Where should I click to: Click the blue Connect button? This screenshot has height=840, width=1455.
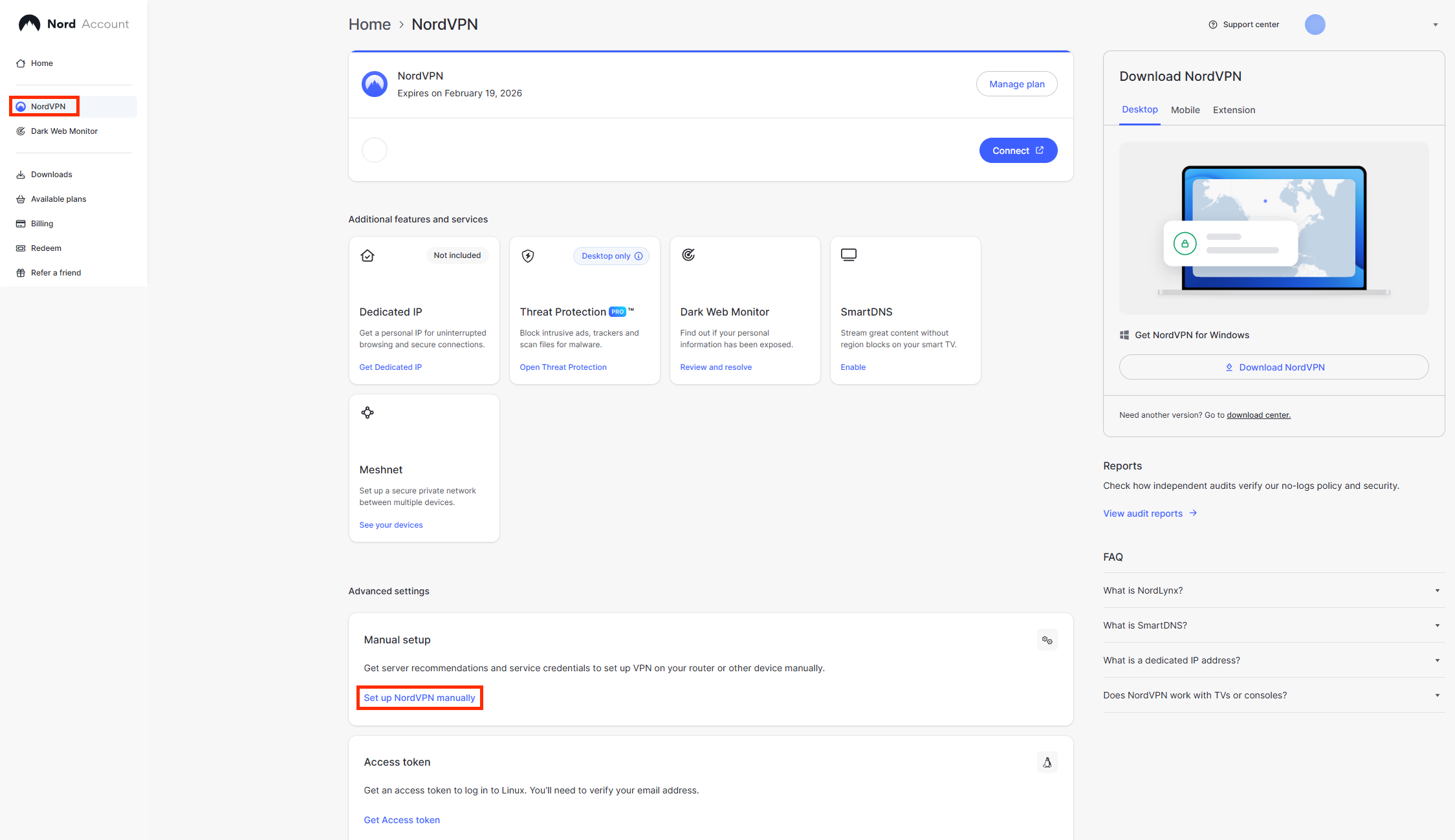tap(1018, 151)
